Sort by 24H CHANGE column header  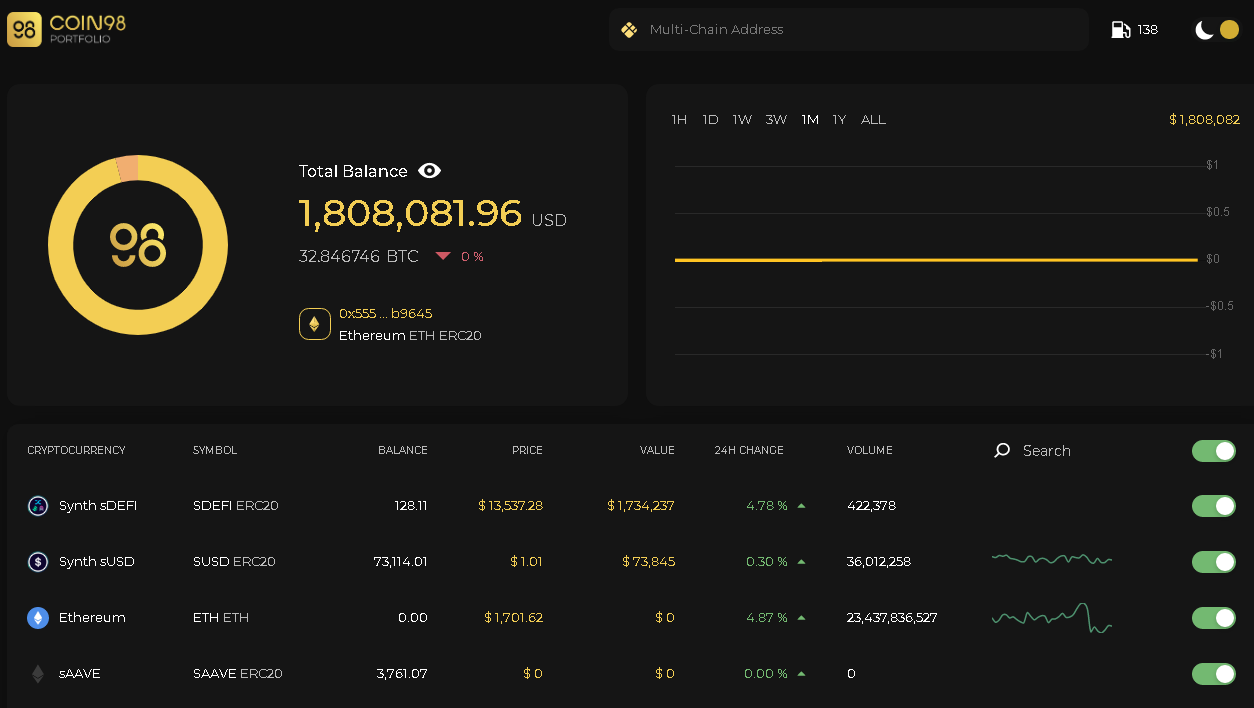pos(749,451)
